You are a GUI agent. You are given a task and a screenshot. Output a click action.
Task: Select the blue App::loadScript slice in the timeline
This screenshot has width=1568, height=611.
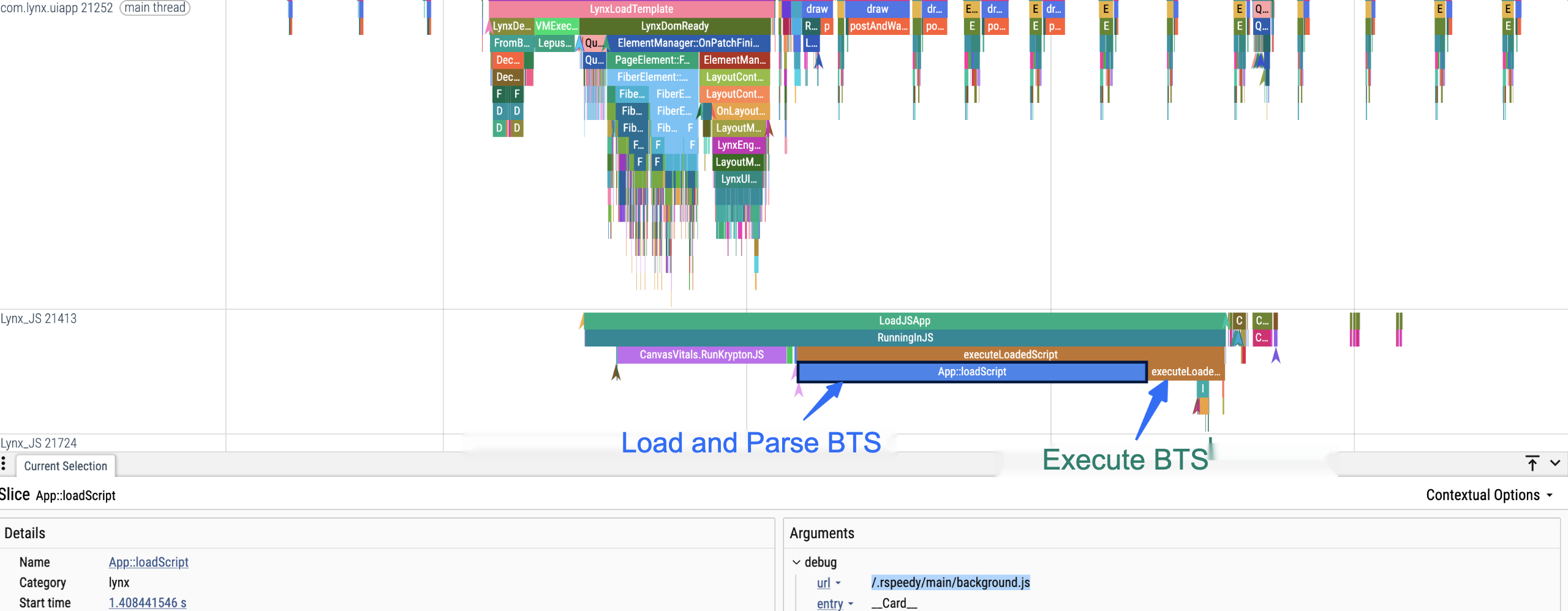pyautogui.click(x=971, y=372)
